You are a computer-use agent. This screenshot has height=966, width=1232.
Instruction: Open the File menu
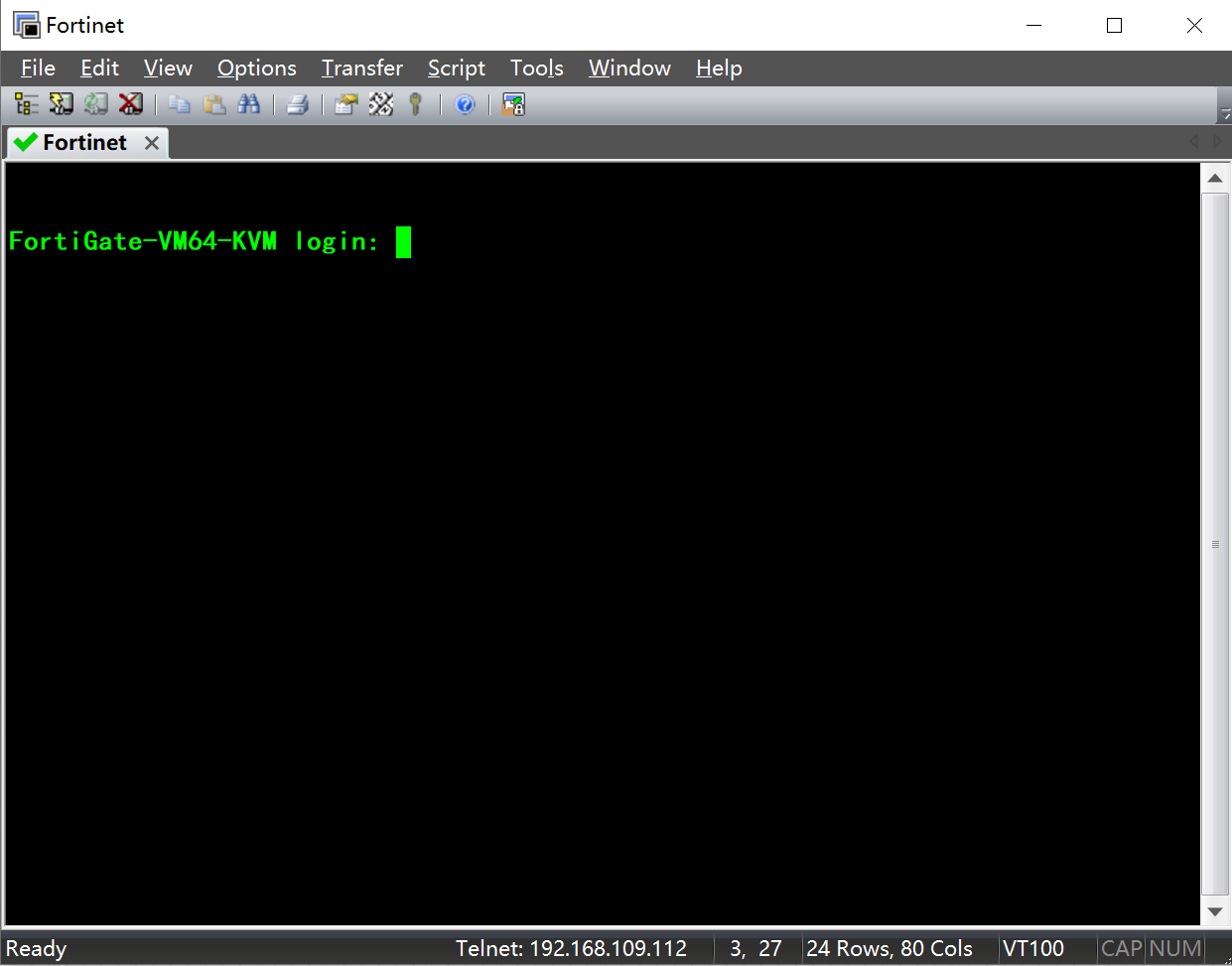pyautogui.click(x=38, y=68)
